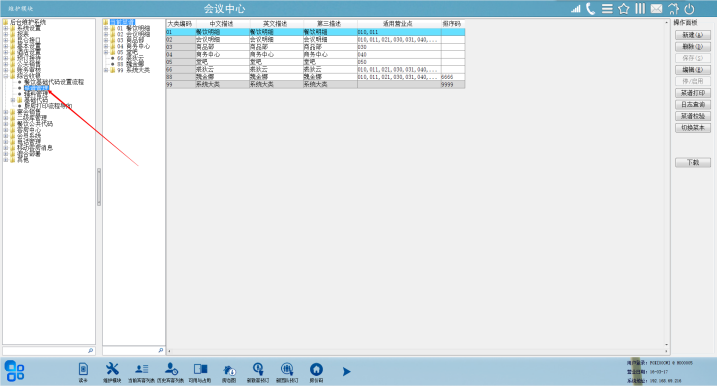Screen dimensions: 717x386
Task: Click the star favorites icon in header
Action: [623, 9]
